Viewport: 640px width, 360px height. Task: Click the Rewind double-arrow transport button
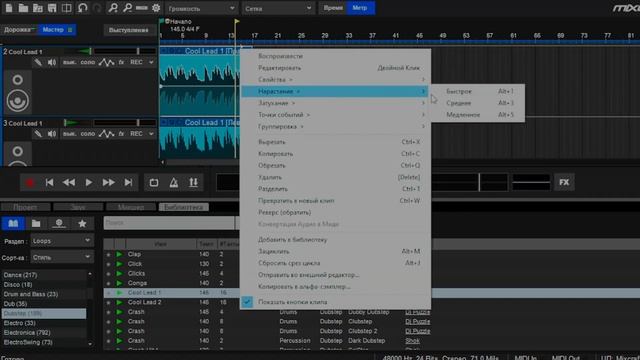[69, 182]
